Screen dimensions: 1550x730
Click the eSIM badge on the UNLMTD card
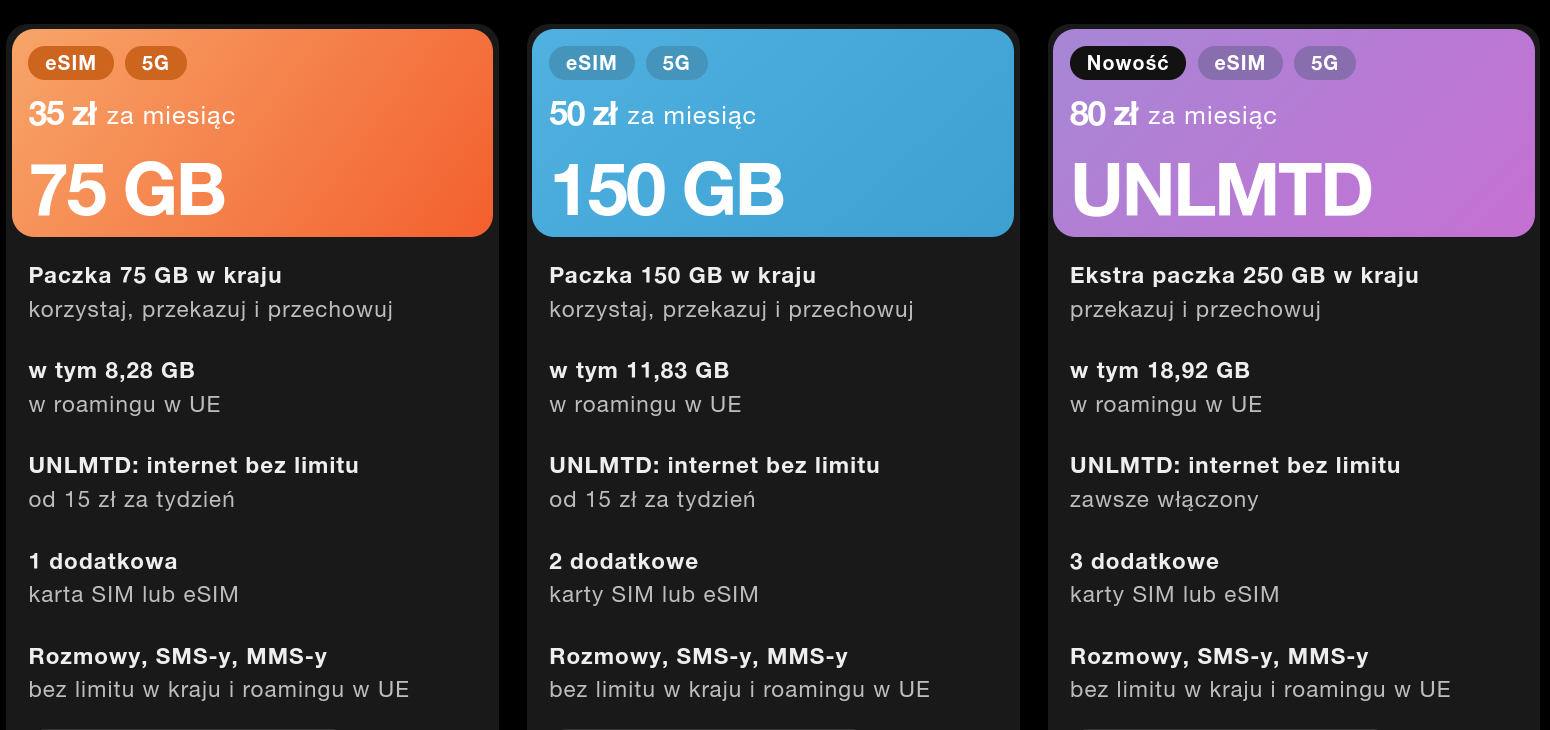coord(1240,63)
